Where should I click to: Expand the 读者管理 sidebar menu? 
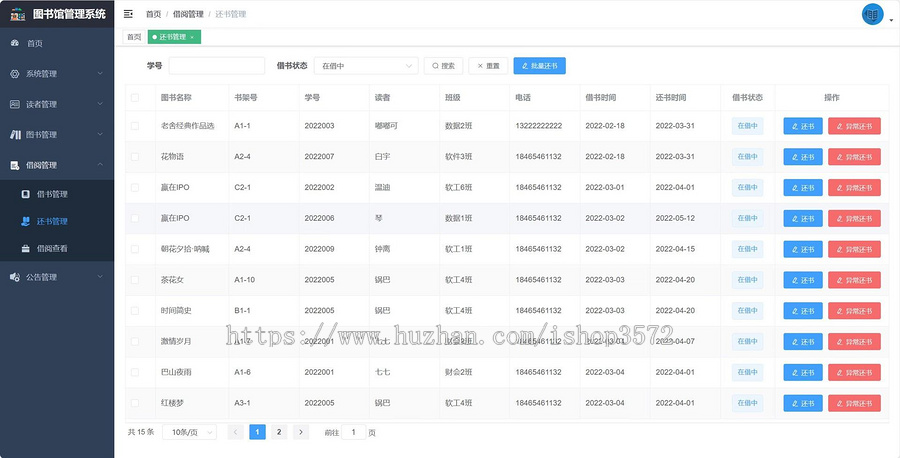(x=57, y=104)
